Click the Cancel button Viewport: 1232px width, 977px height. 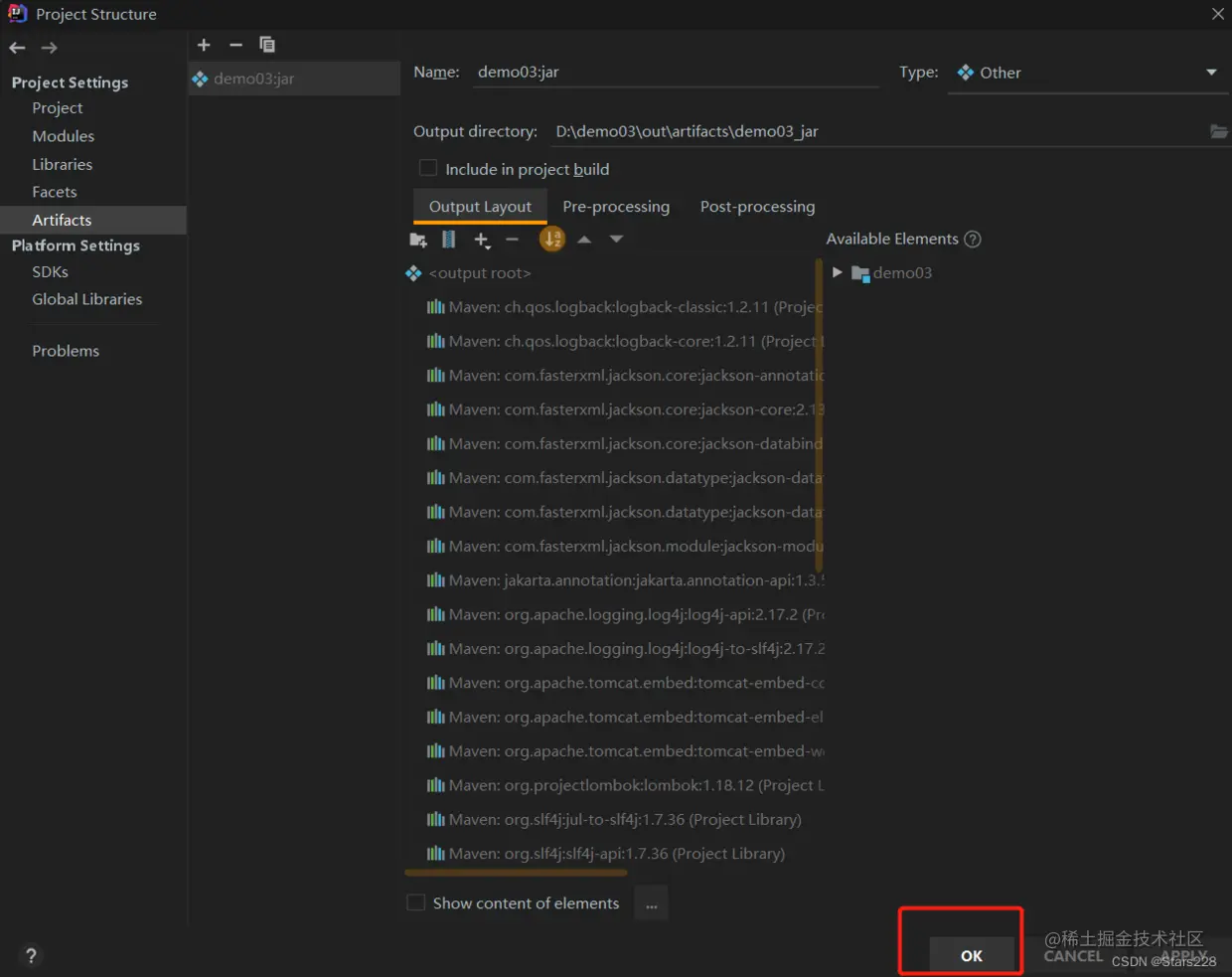click(x=1073, y=956)
